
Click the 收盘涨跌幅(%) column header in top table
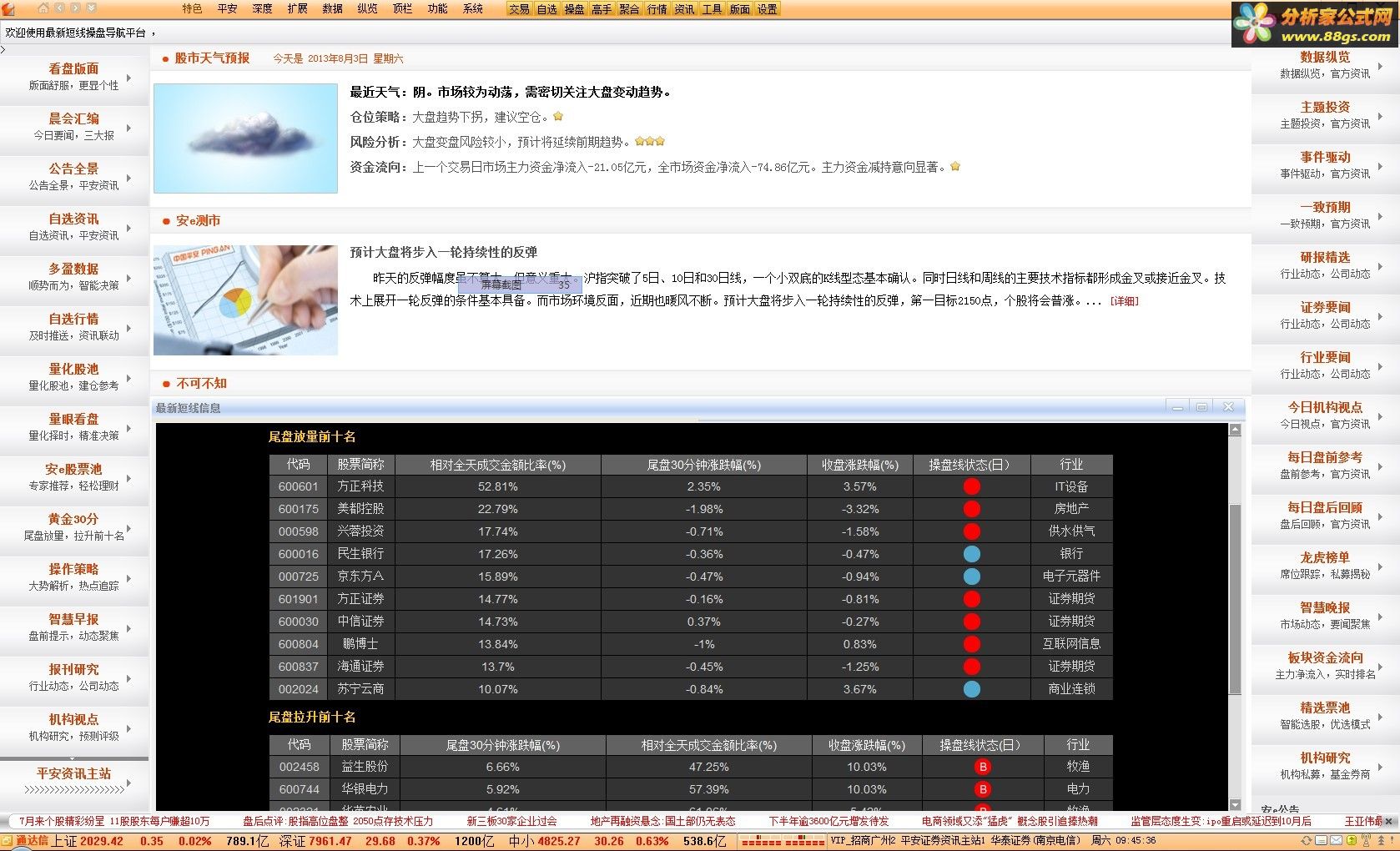pyautogui.click(x=859, y=465)
